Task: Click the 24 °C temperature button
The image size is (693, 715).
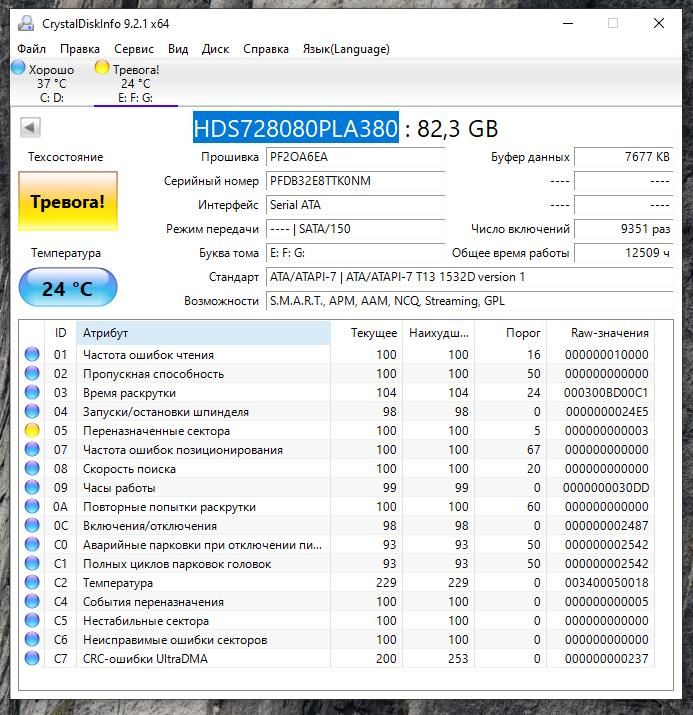Action: tap(68, 288)
